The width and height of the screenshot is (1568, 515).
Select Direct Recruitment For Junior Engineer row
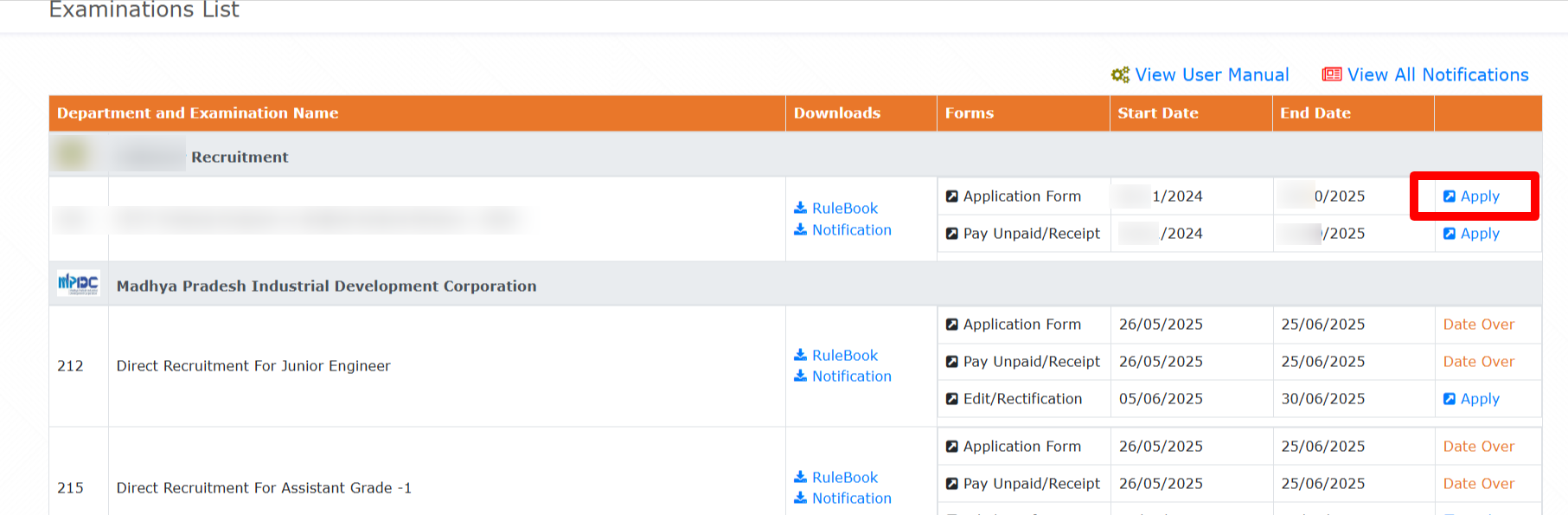[x=253, y=366]
